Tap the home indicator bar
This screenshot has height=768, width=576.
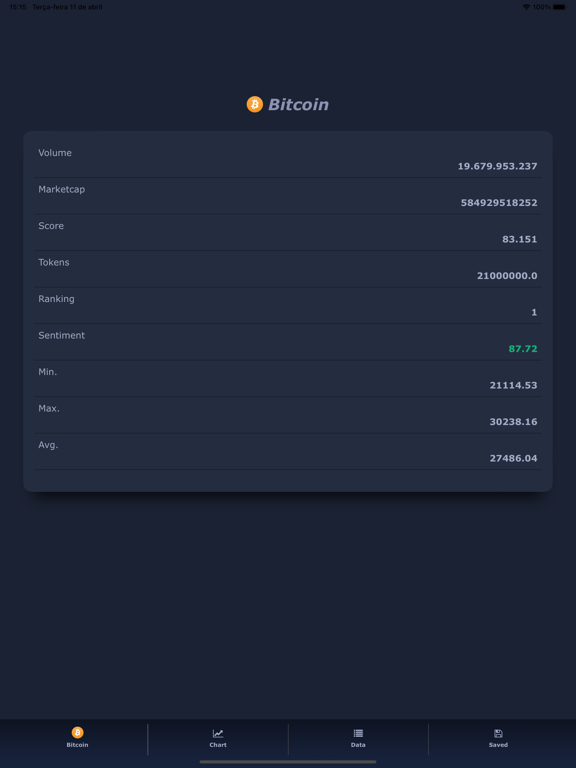pos(288,762)
